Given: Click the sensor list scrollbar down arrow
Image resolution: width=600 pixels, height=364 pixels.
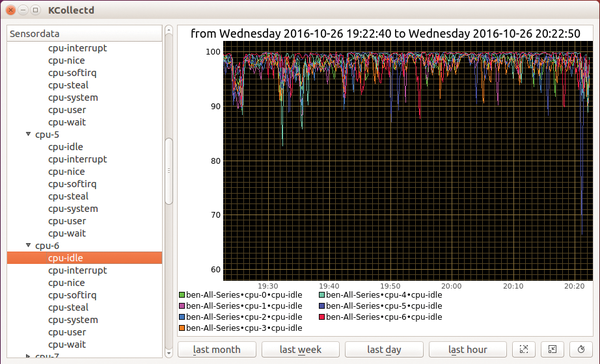Looking at the screenshot, I should tap(168, 353).
